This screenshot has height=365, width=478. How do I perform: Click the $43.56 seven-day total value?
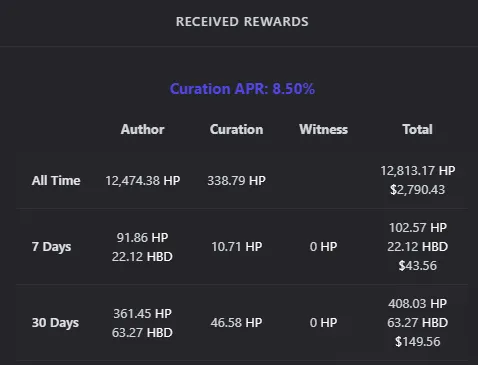coord(417,266)
